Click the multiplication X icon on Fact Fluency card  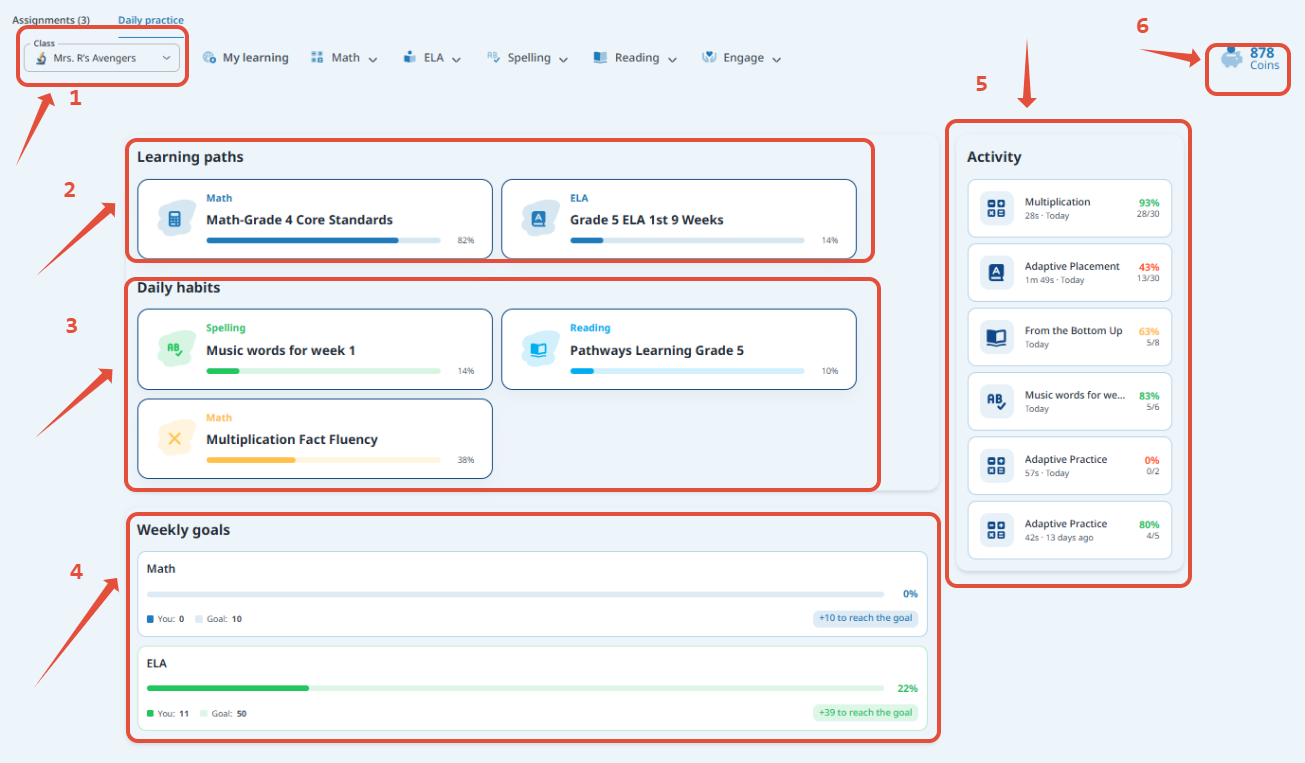175,438
